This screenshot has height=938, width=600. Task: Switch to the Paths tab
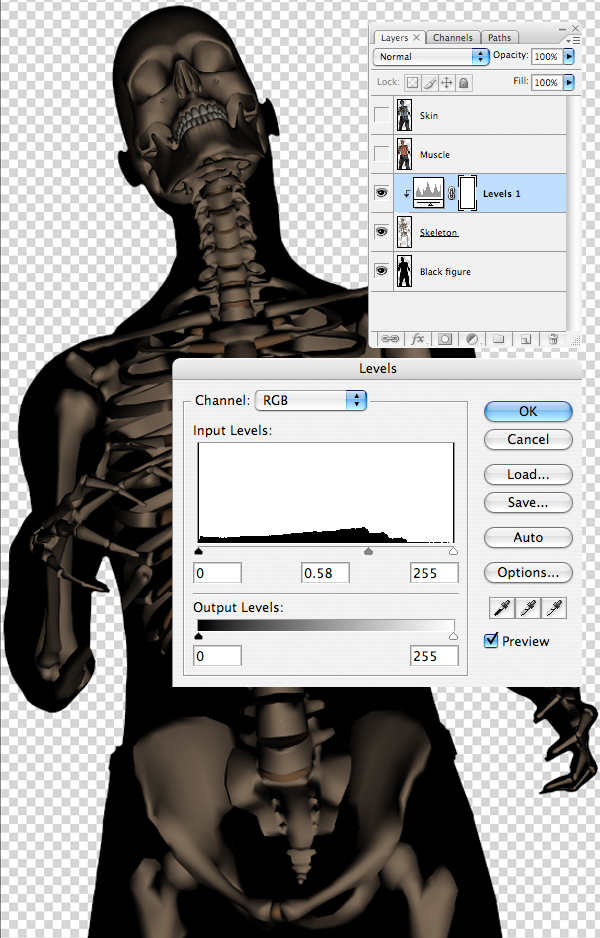pyautogui.click(x=500, y=38)
